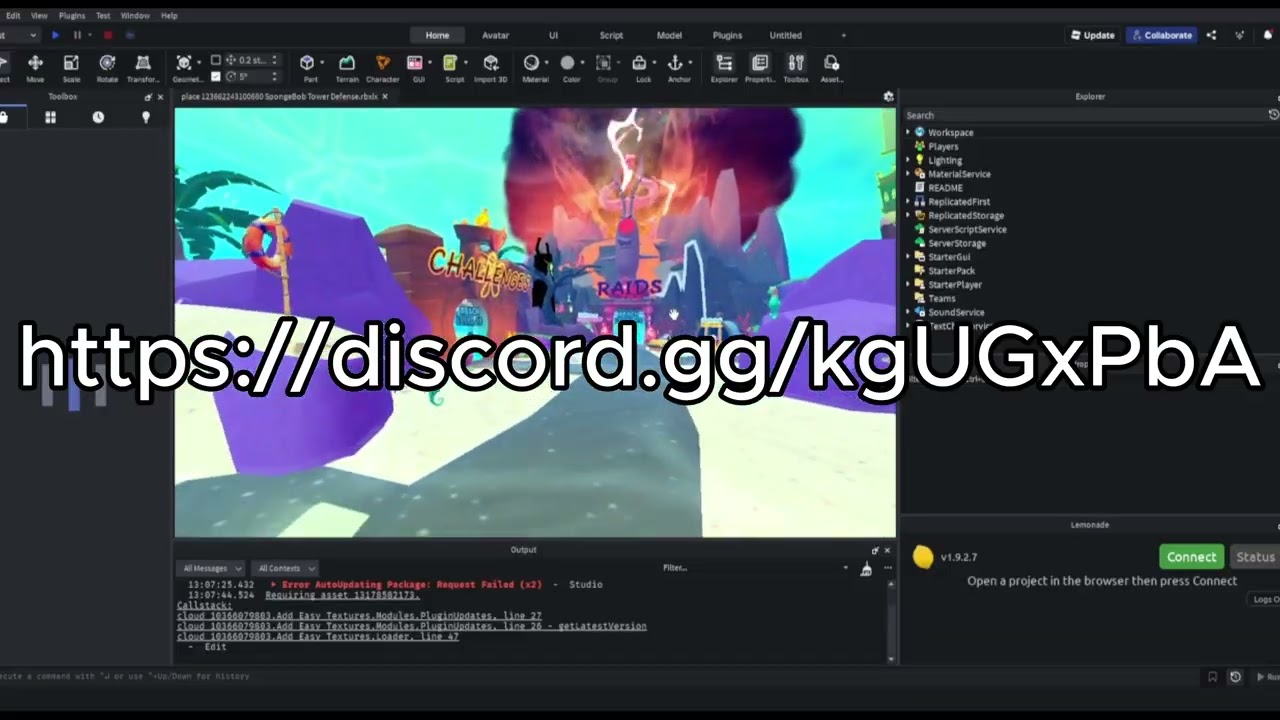Click the Material tool icon
This screenshot has width=1280, height=720.
tap(531, 63)
